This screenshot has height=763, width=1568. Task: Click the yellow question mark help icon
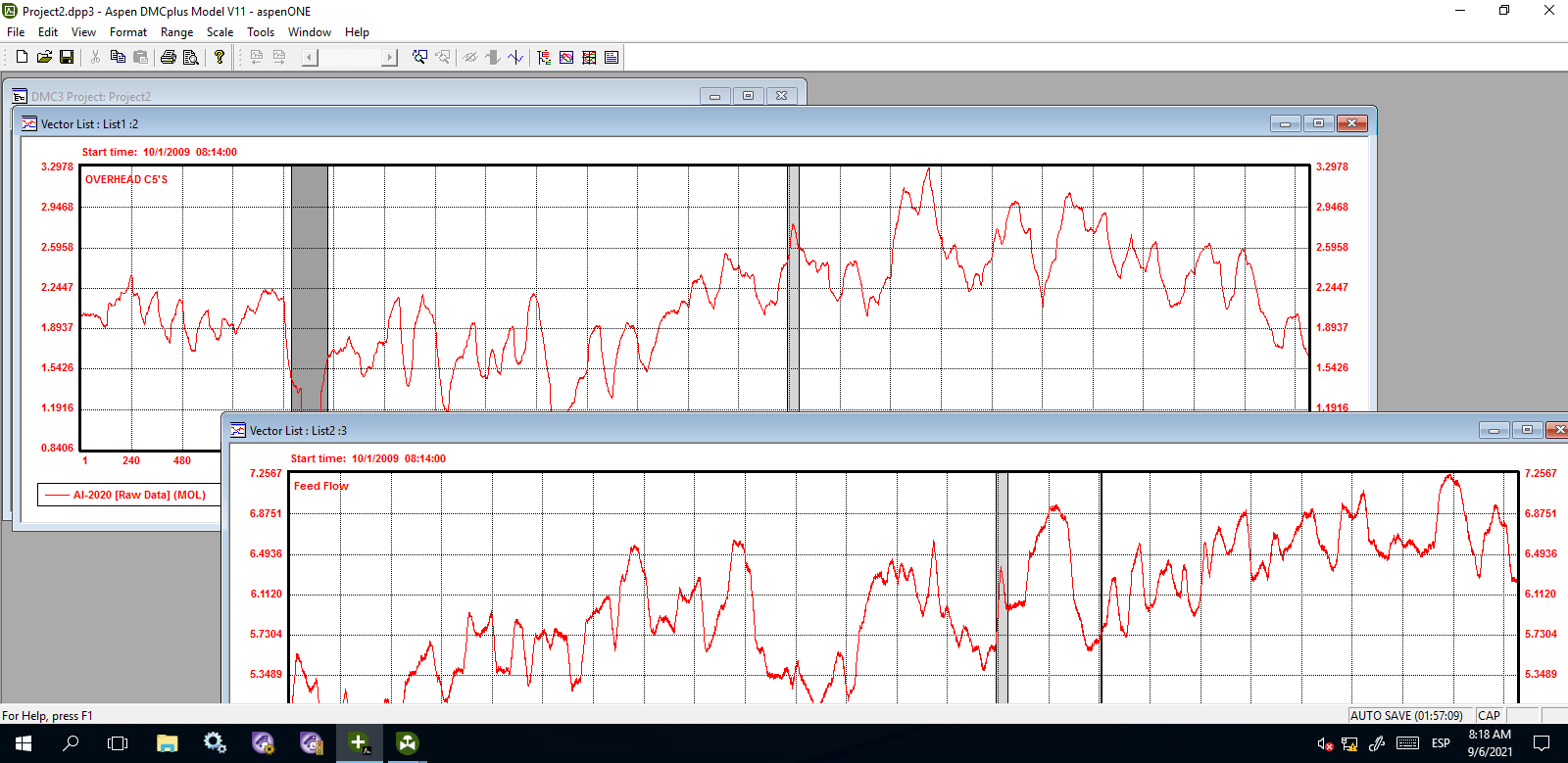coord(220,58)
